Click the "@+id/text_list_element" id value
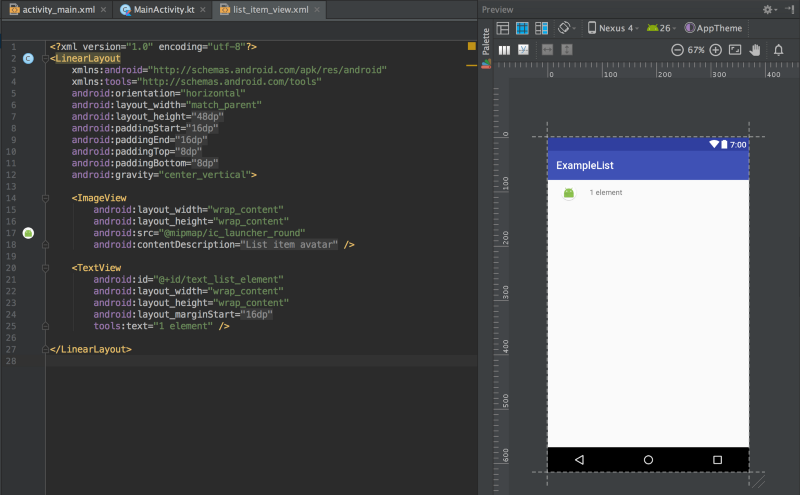This screenshot has width=800, height=495. coord(218,280)
